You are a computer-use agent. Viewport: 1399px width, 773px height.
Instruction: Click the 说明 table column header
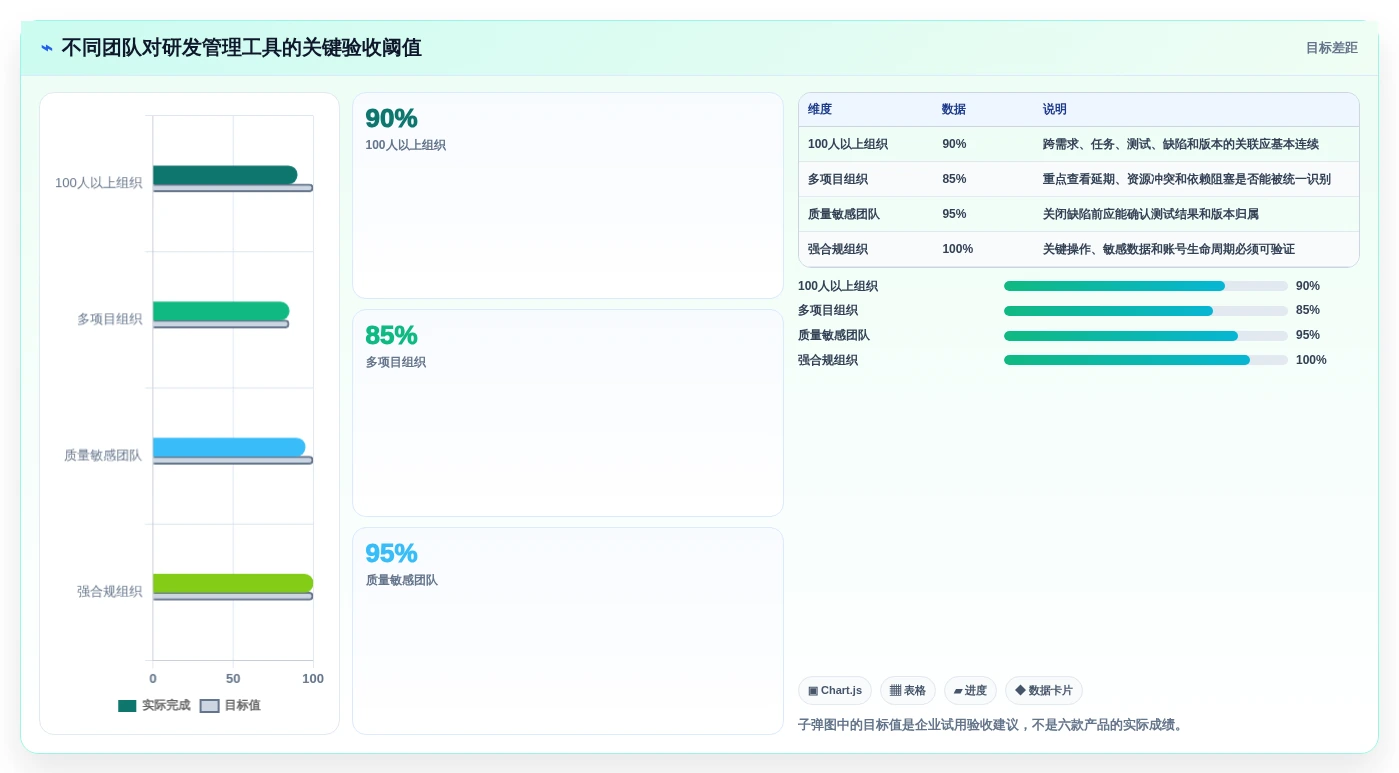coord(1055,110)
